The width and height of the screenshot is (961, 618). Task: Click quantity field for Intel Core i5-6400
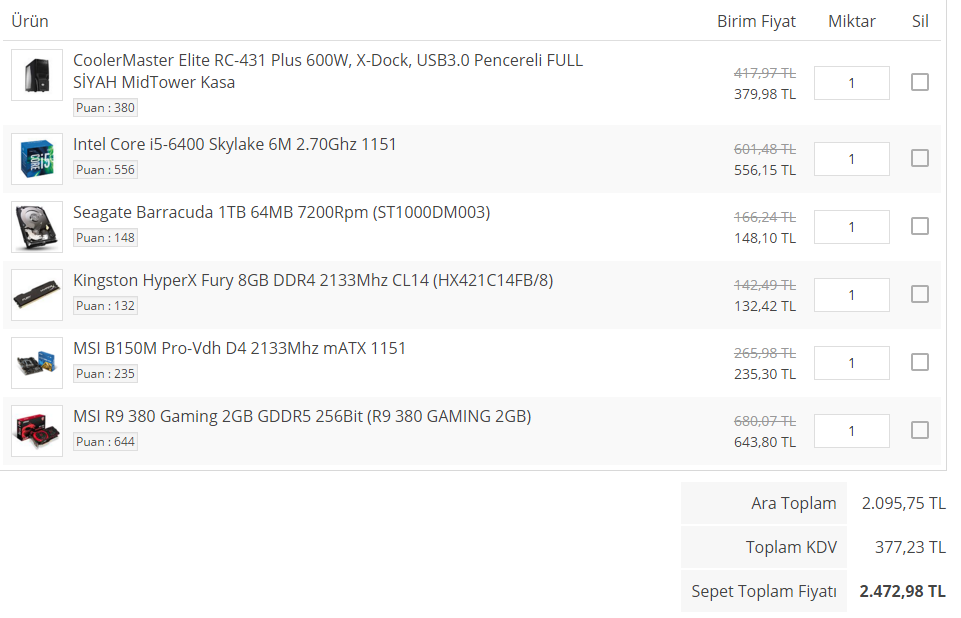(x=851, y=159)
